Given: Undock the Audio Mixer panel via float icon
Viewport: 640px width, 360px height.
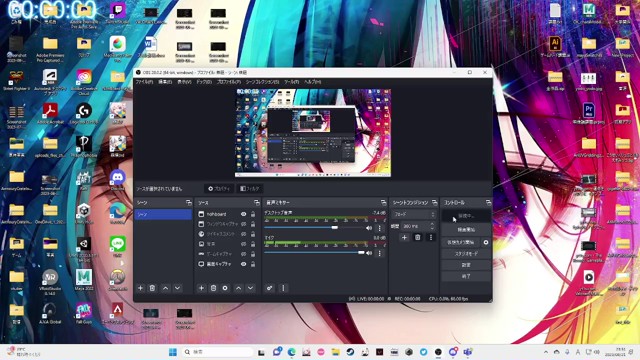Looking at the screenshot, I should pyautogui.click(x=383, y=202).
